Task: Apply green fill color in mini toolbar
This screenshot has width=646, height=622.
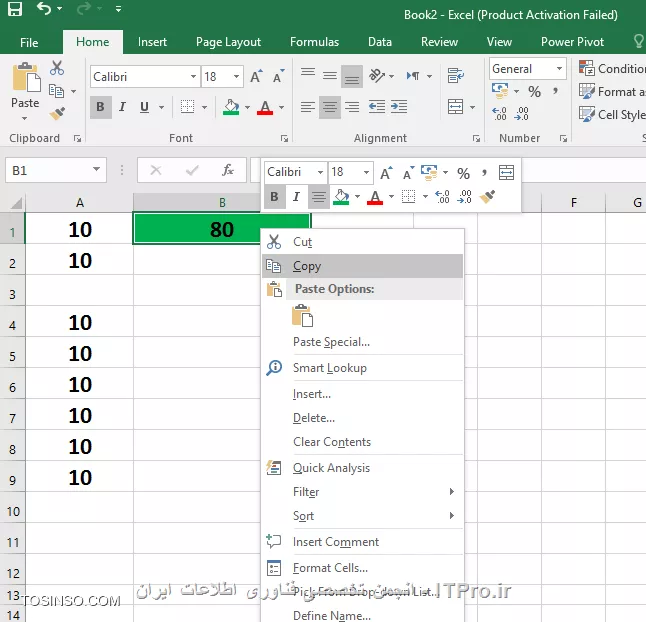Action: click(341, 197)
